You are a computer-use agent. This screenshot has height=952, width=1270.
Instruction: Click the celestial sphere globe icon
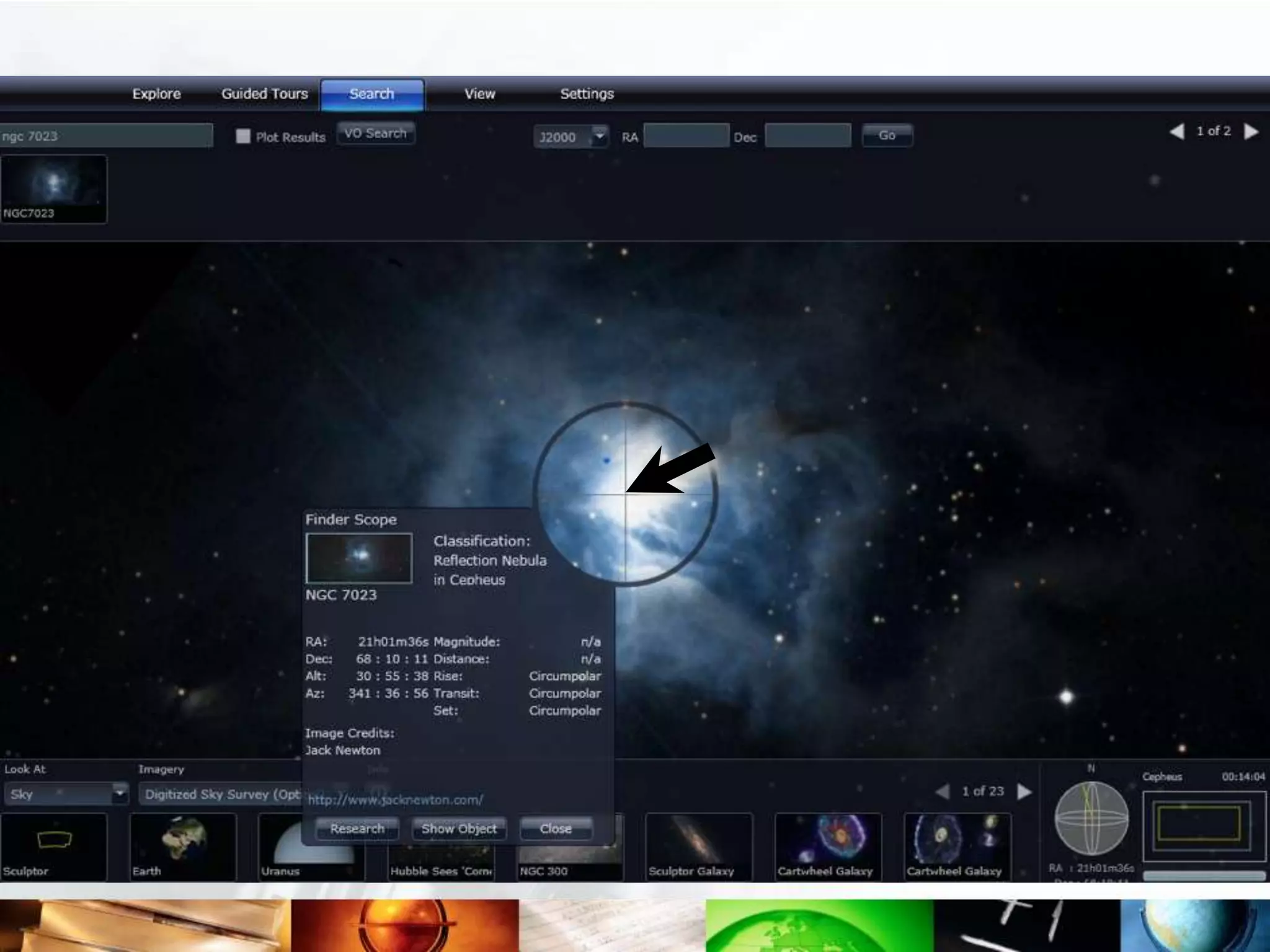pyautogui.click(x=1091, y=818)
